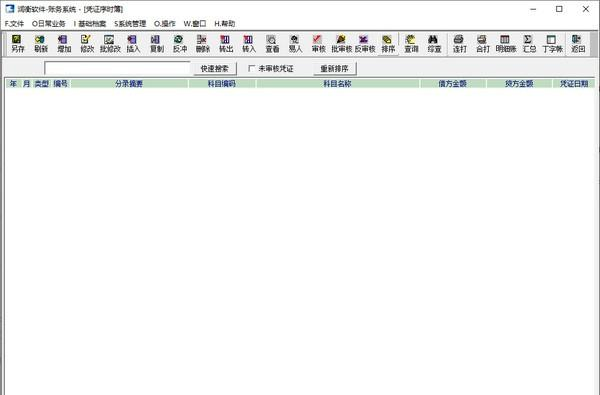Refresh the list with the 刷新 icon
The width and height of the screenshot is (600, 395).
pyautogui.click(x=41, y=44)
